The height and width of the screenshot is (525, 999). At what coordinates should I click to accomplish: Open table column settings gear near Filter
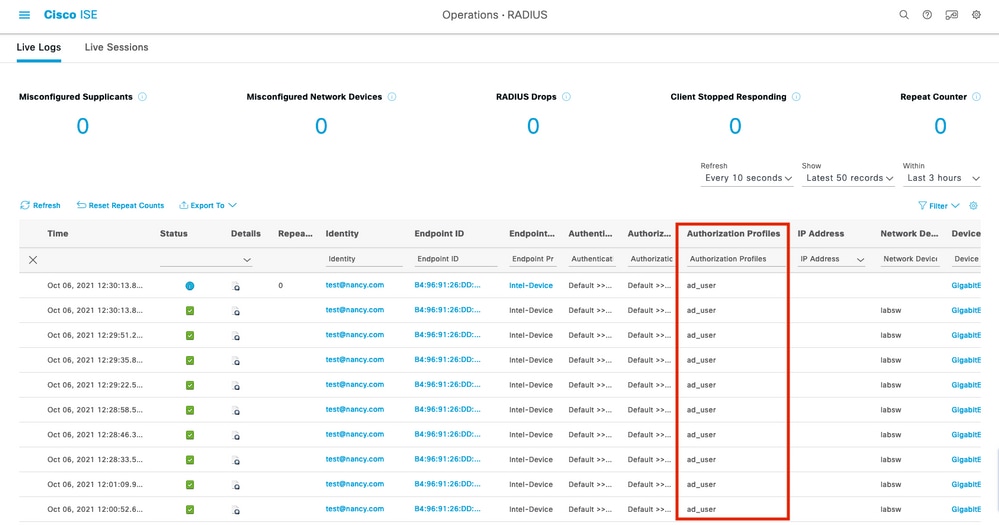coord(973,206)
